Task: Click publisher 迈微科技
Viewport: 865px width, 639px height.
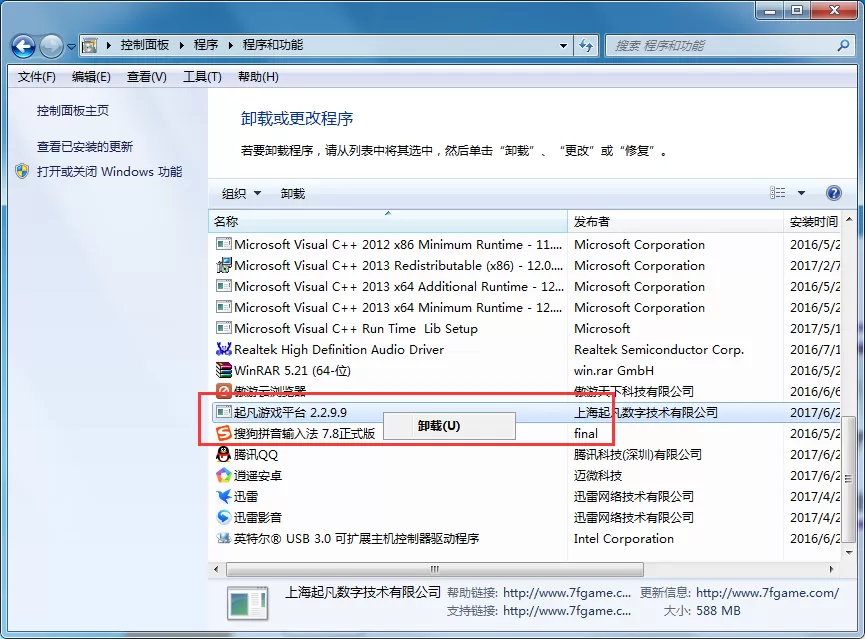Action: pos(597,475)
